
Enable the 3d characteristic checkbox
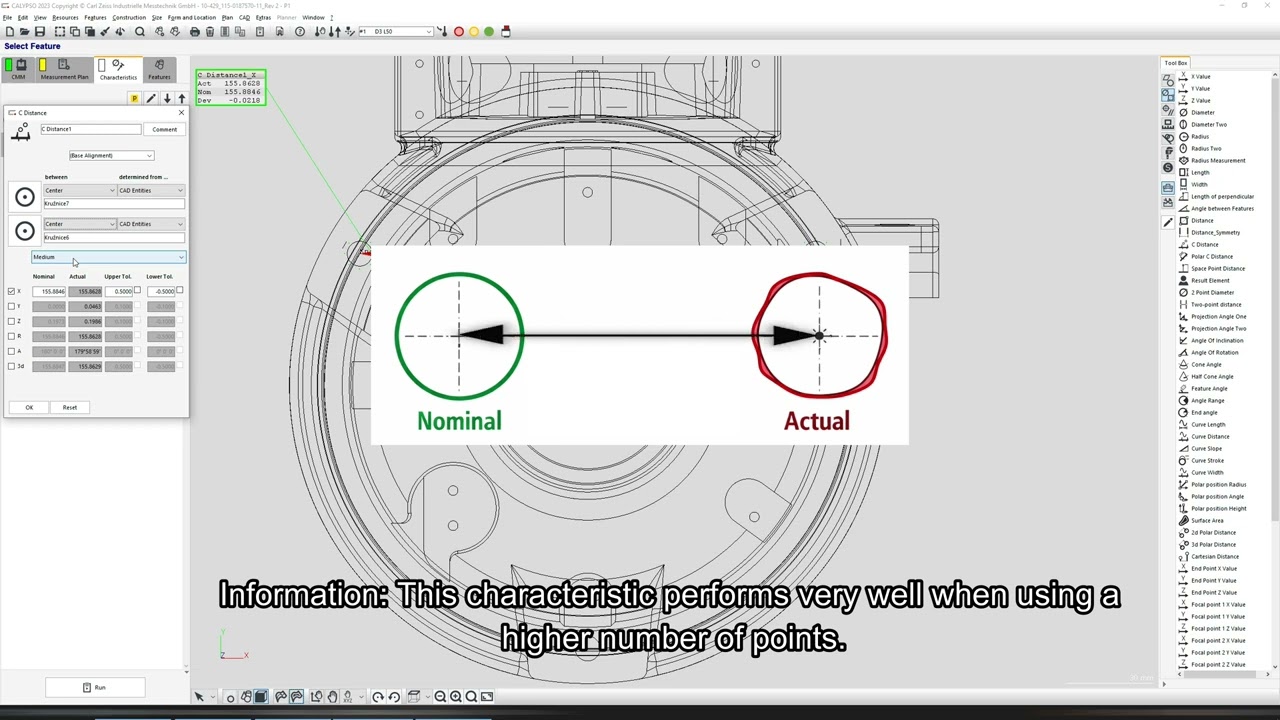[11, 366]
